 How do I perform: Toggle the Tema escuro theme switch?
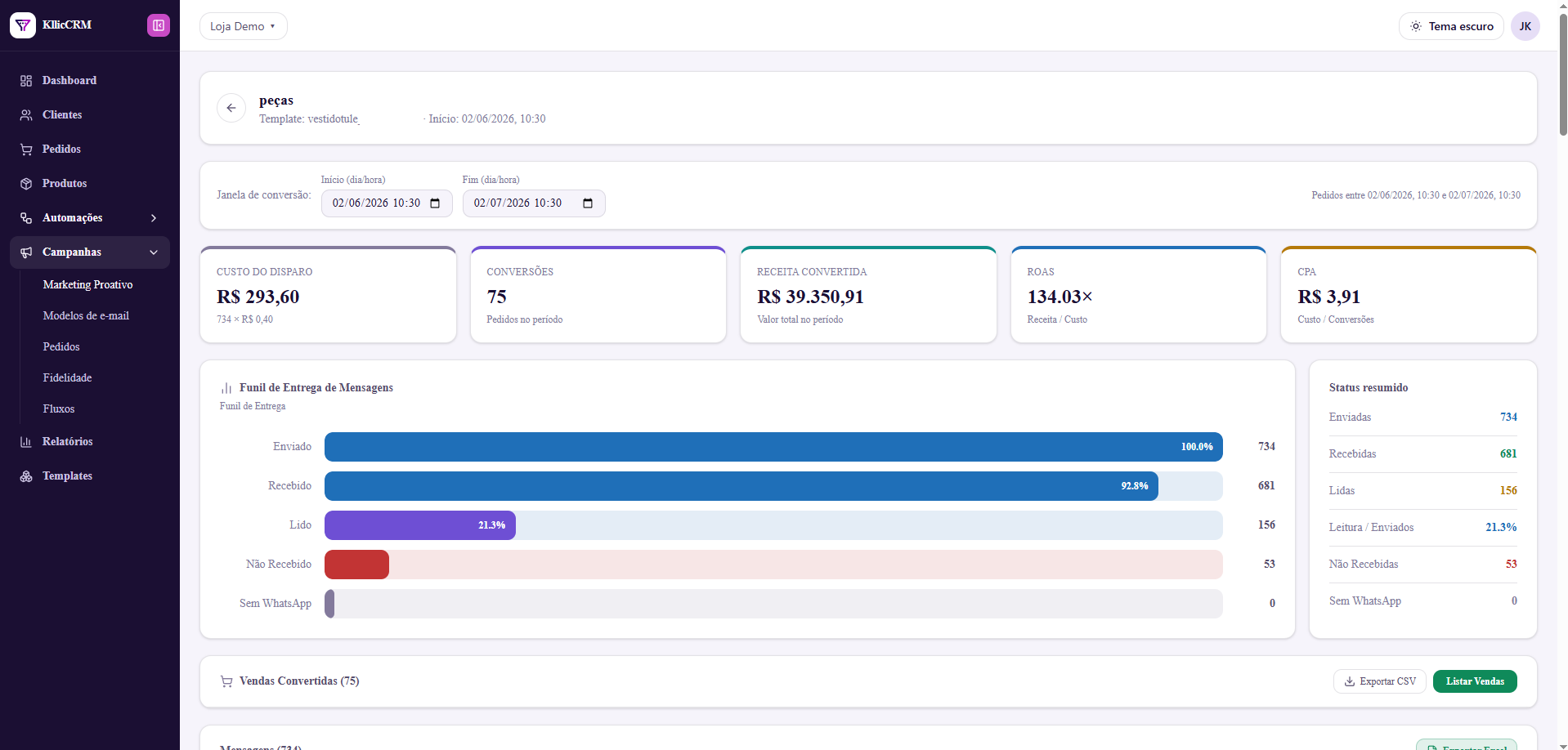pyautogui.click(x=1451, y=26)
